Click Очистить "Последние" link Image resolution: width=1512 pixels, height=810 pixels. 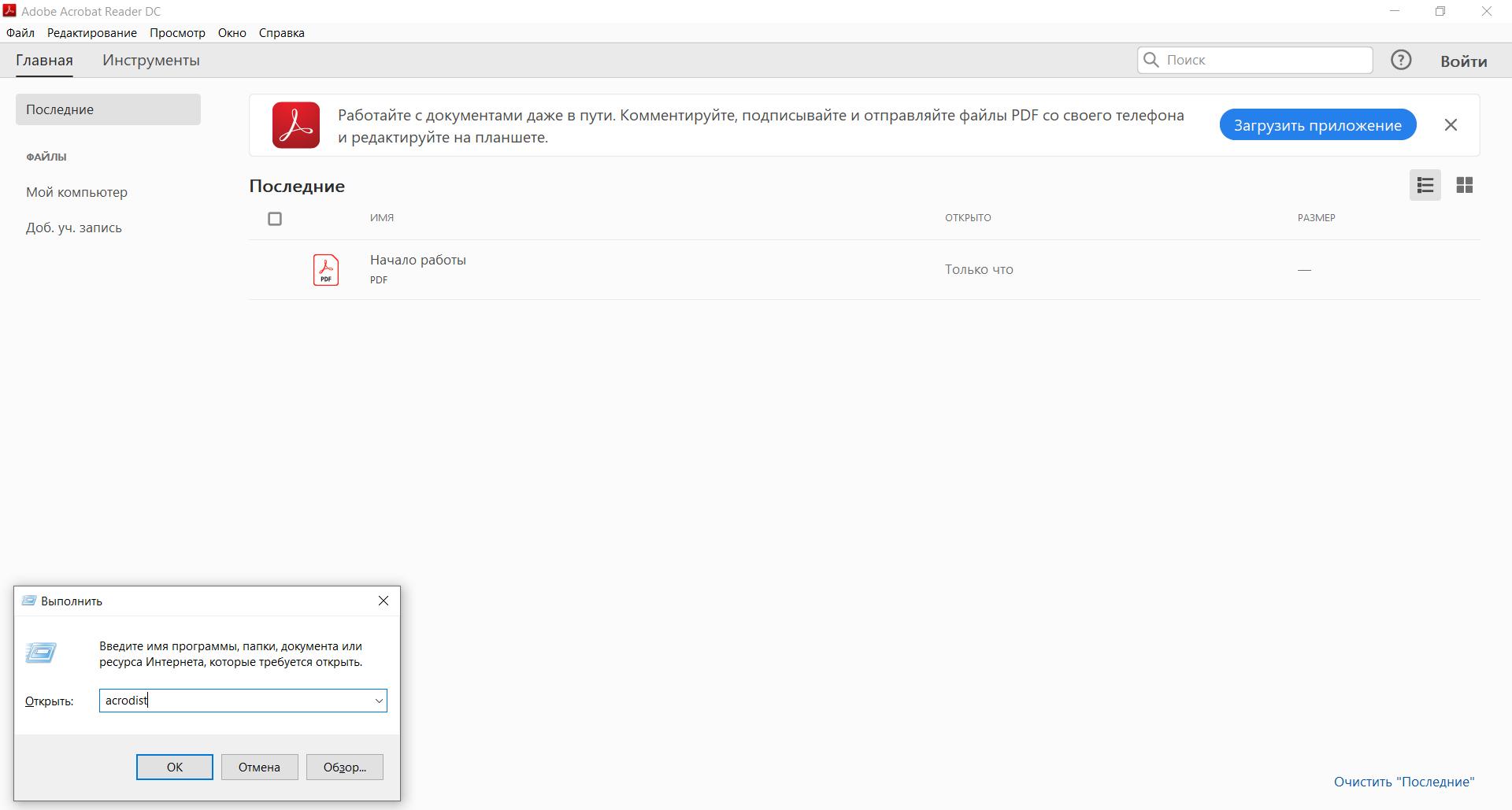pos(1404,782)
